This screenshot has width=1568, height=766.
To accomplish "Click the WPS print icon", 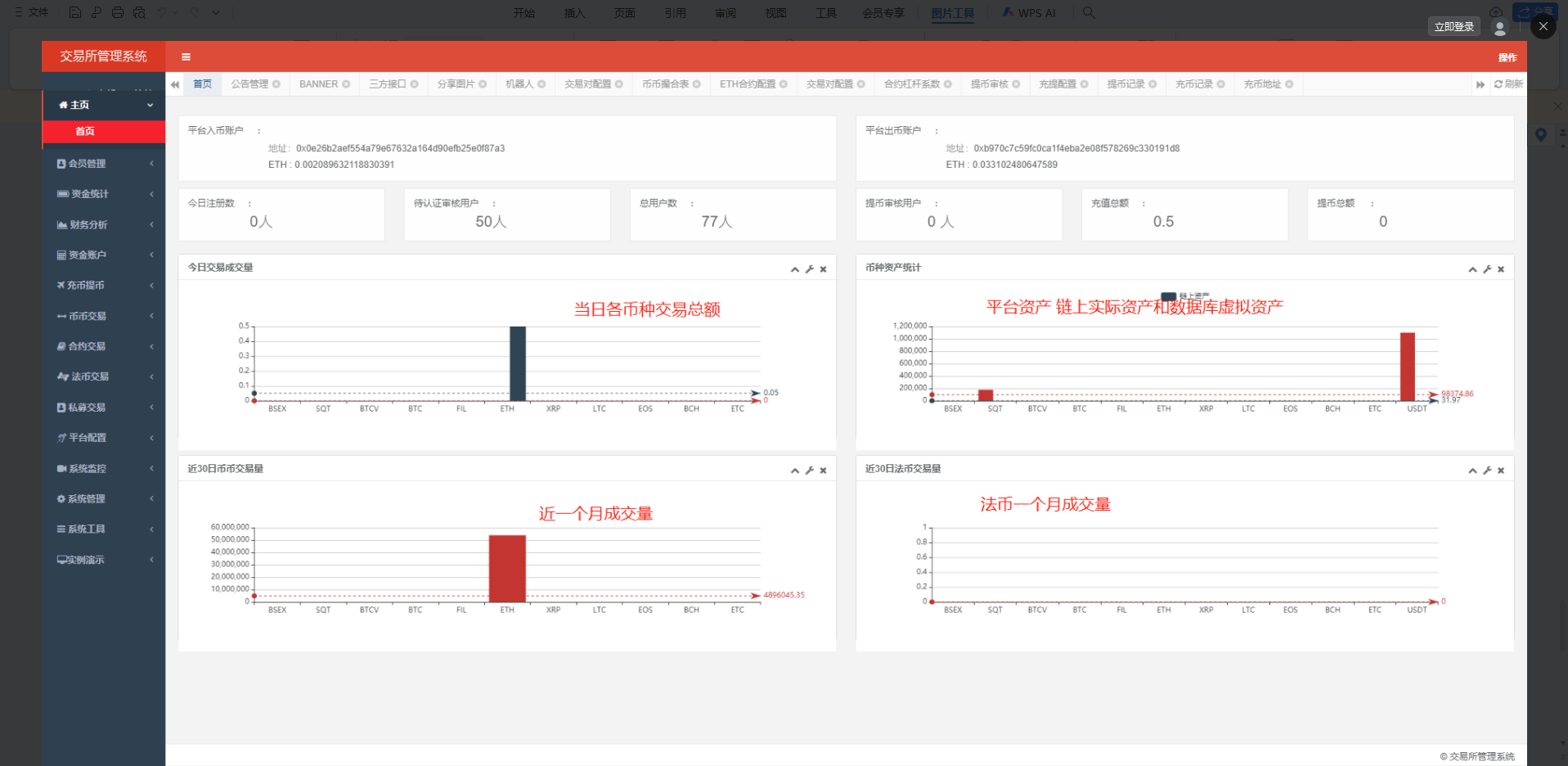I will [118, 12].
